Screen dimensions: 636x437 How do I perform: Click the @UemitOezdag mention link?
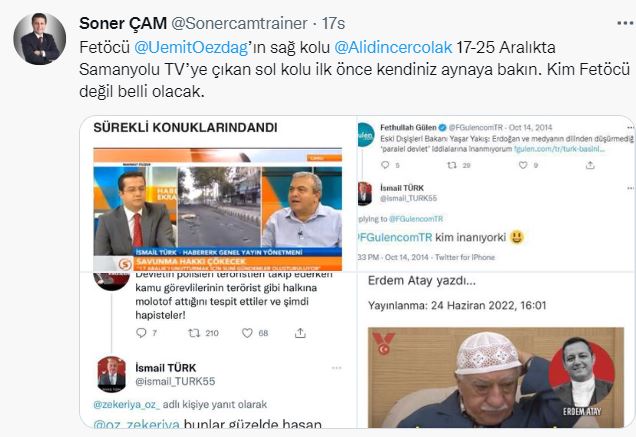pos(191,47)
